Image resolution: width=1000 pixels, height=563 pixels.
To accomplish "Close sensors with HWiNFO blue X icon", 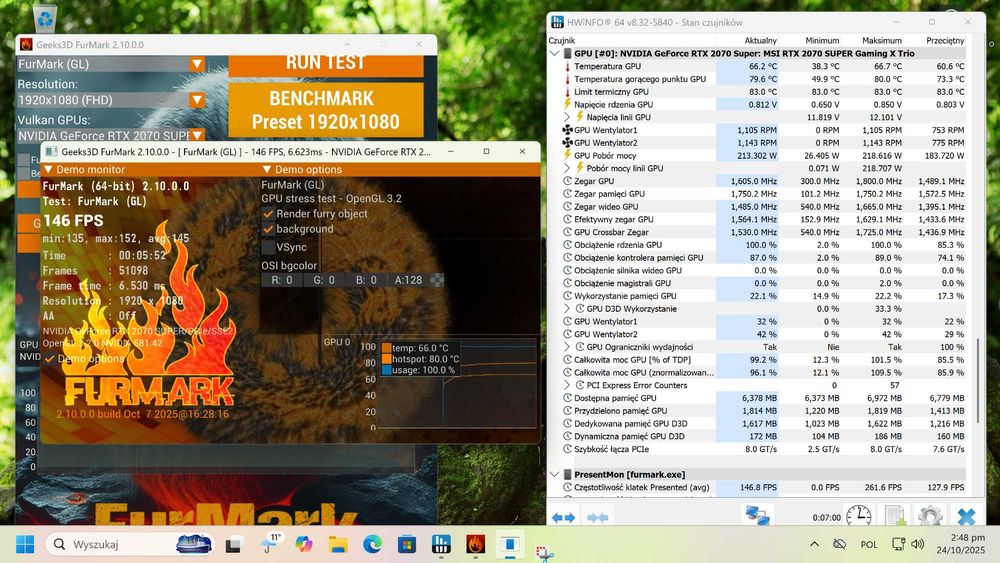I will (x=966, y=516).
